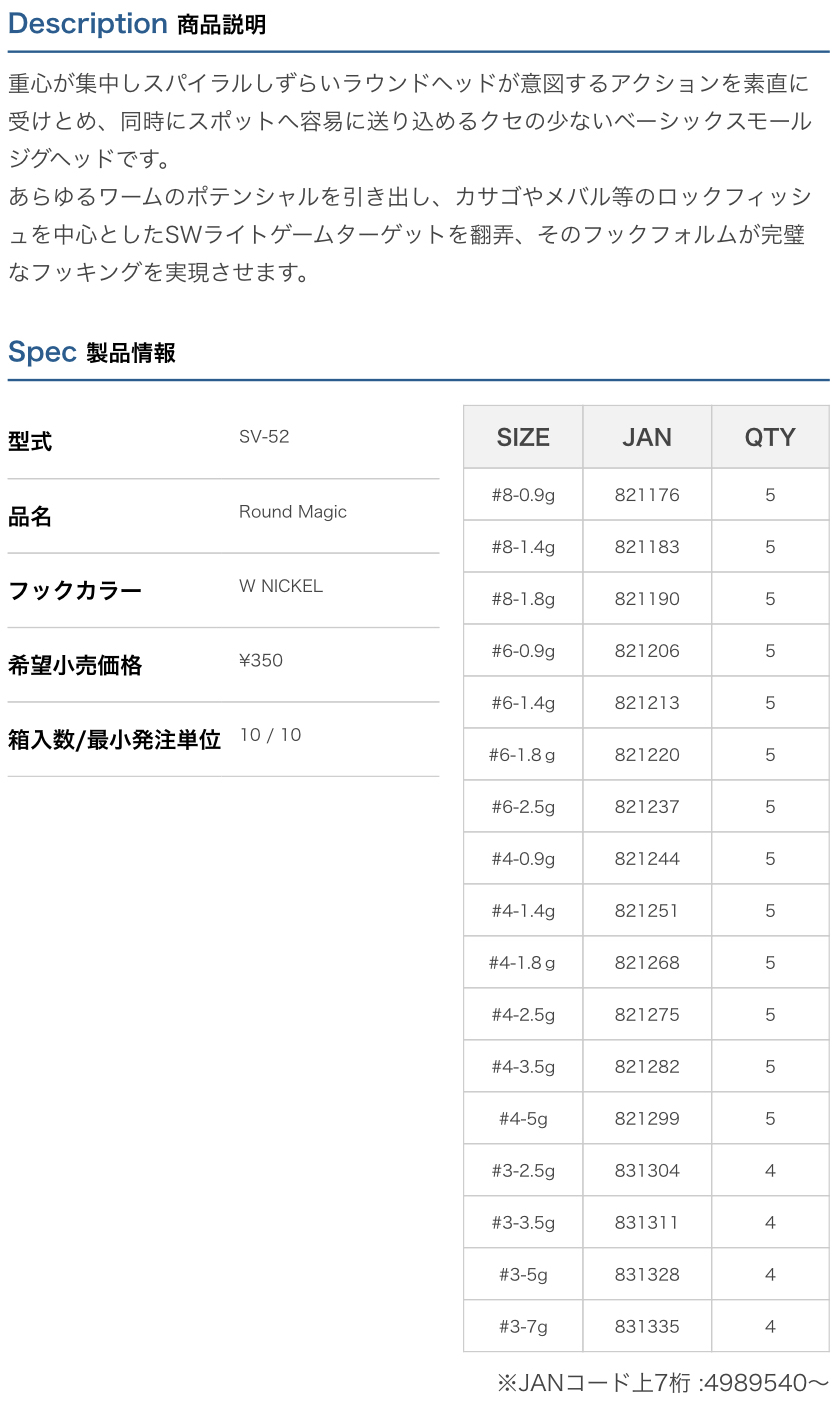832x1401 pixels.
Task: Click the QTY column header
Action: click(x=770, y=437)
